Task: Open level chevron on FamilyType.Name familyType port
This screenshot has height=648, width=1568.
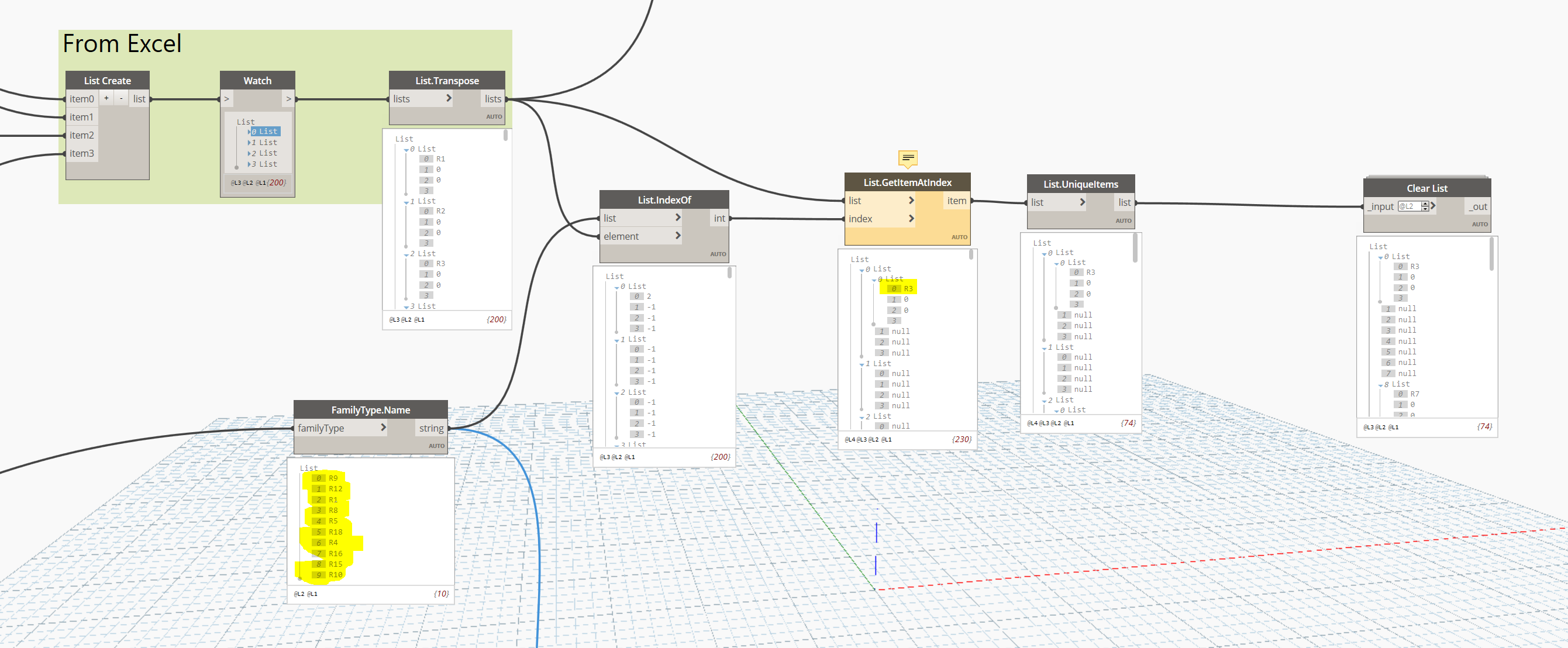Action: (383, 427)
